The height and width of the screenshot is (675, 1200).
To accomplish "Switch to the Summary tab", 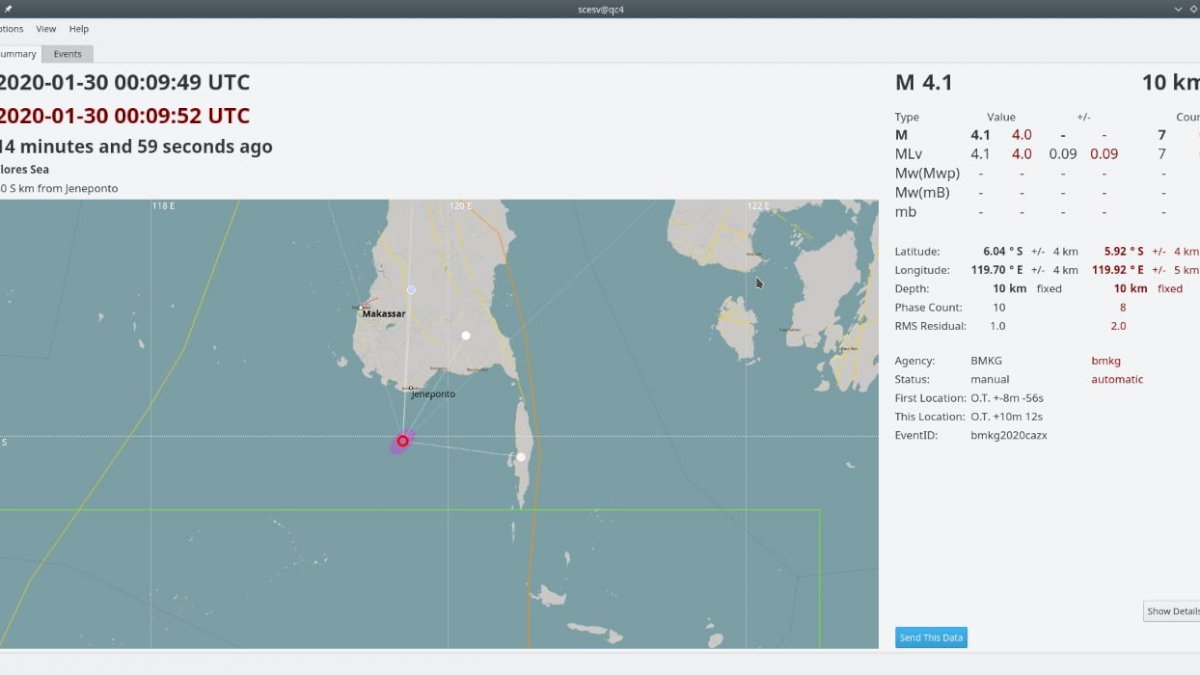I will [x=17, y=54].
